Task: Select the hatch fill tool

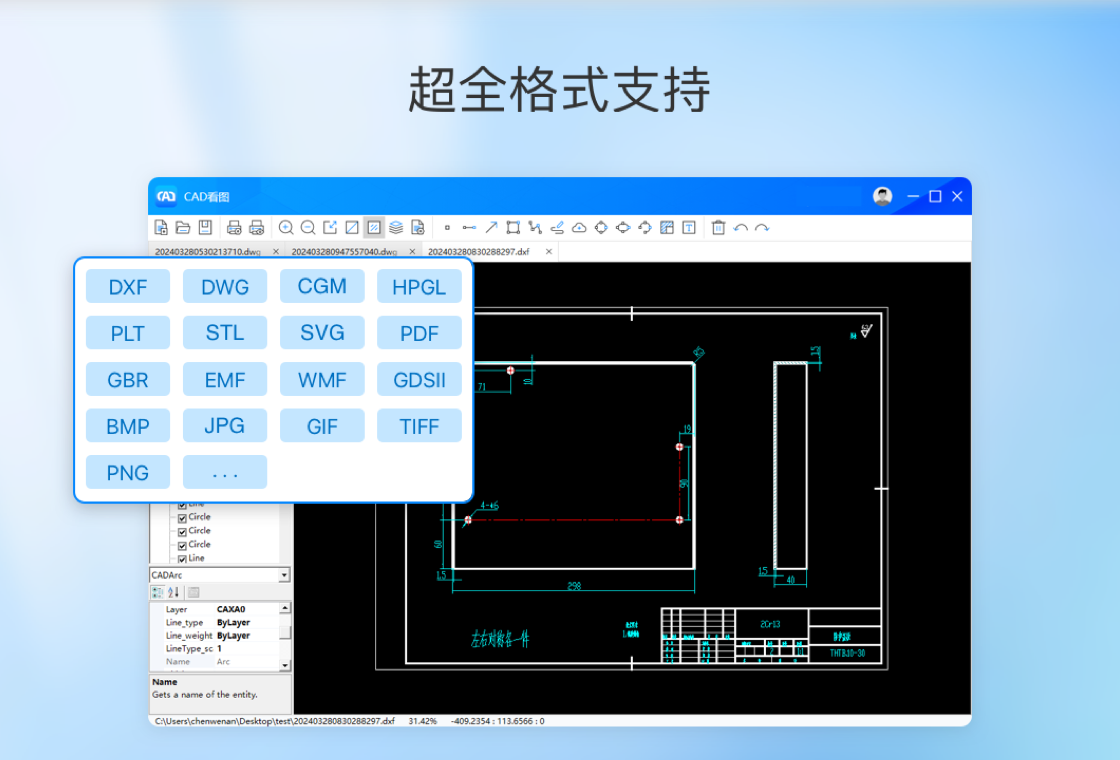Action: (666, 228)
